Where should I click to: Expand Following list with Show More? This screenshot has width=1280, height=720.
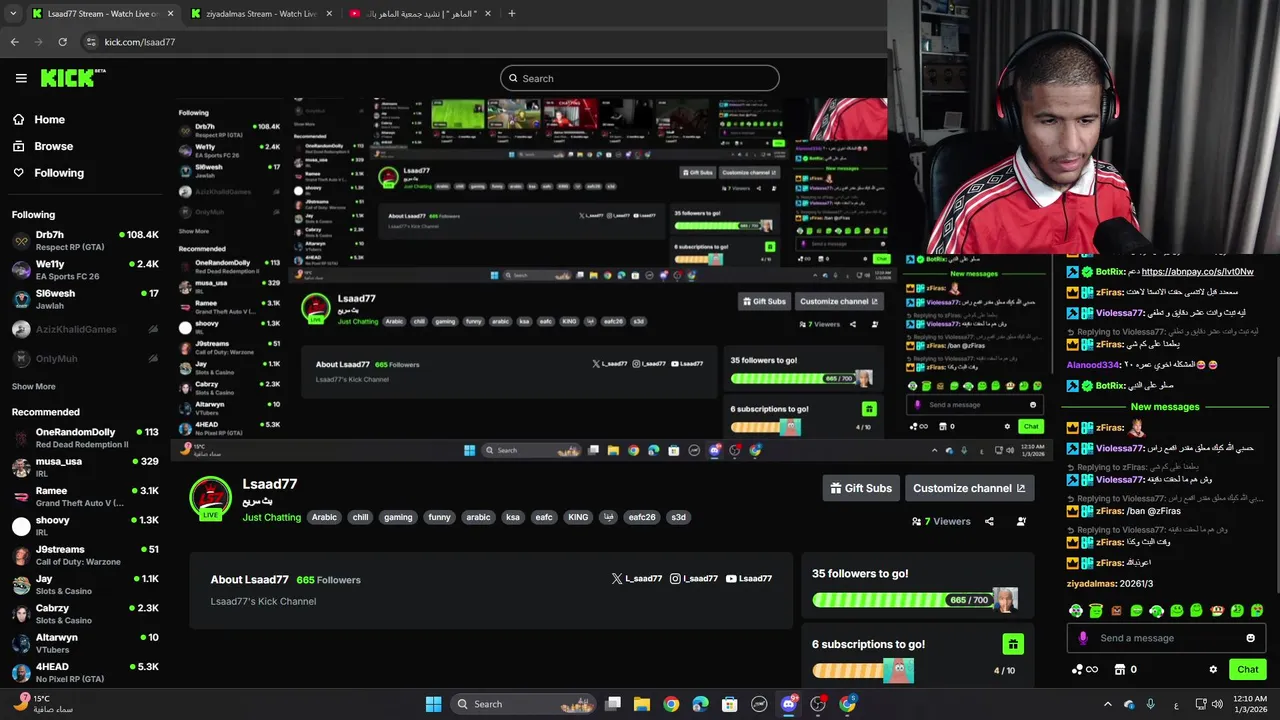point(33,386)
